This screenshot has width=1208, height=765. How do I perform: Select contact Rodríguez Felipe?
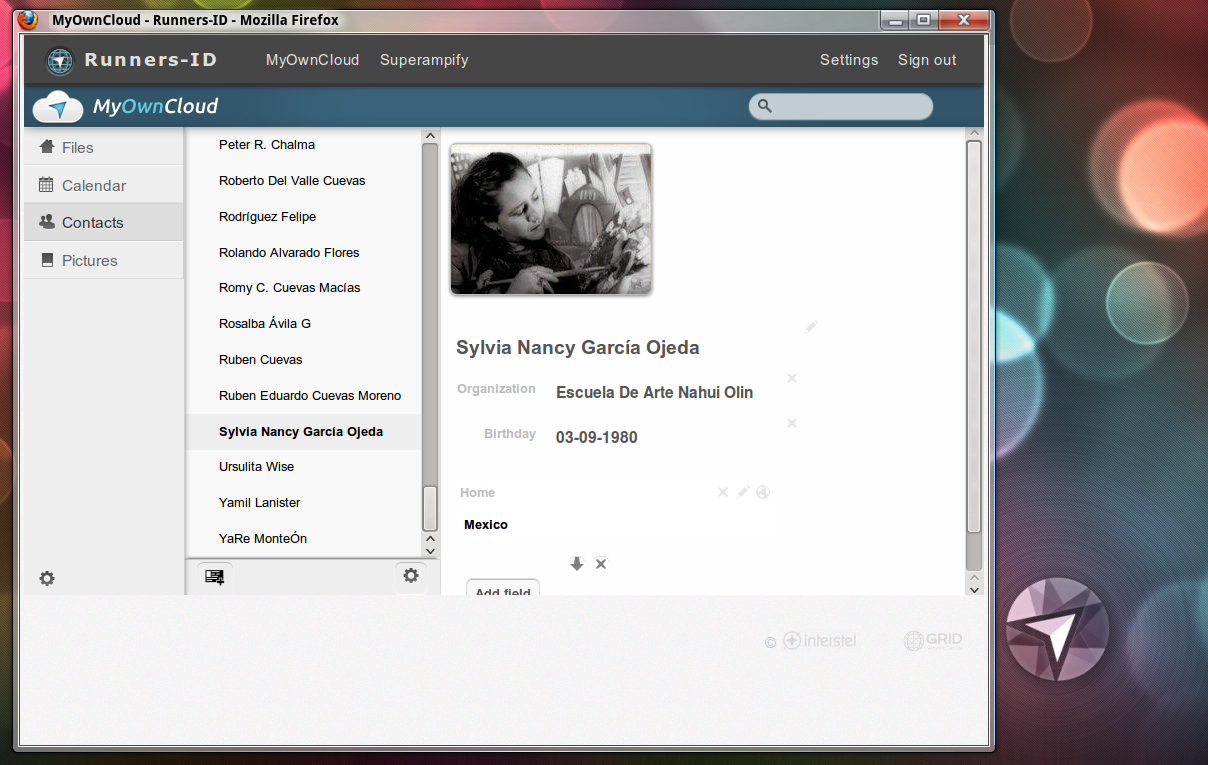(267, 217)
